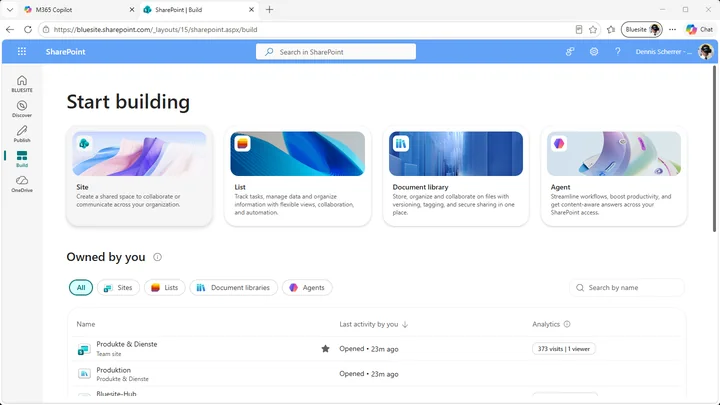Click the Dennis Scherrer account name
This screenshot has width=720, height=405.
point(664,51)
